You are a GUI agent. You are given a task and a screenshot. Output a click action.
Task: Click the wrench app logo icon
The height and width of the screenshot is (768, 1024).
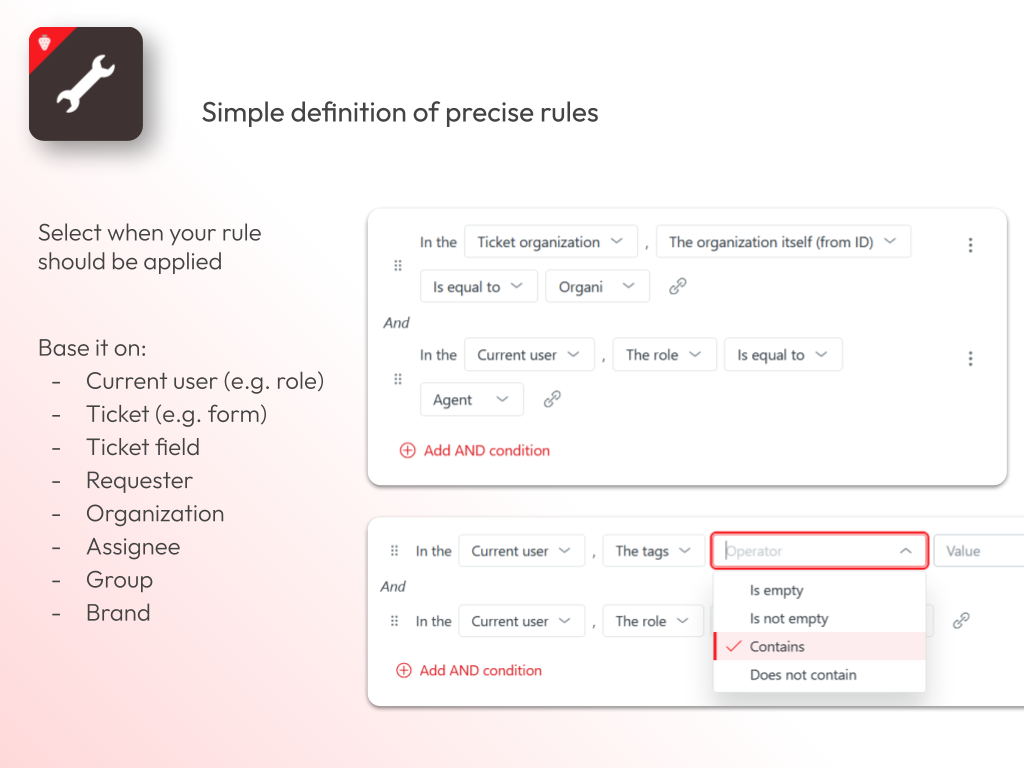[86, 84]
